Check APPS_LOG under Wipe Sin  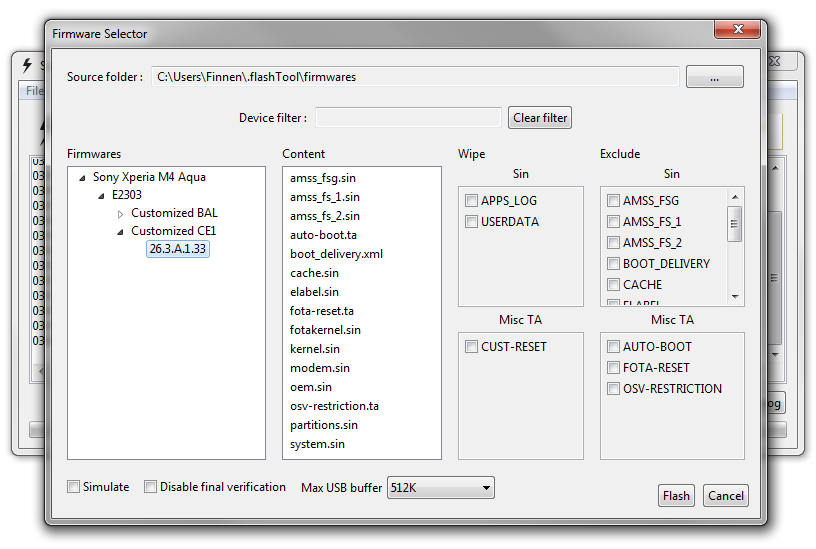[x=471, y=200]
